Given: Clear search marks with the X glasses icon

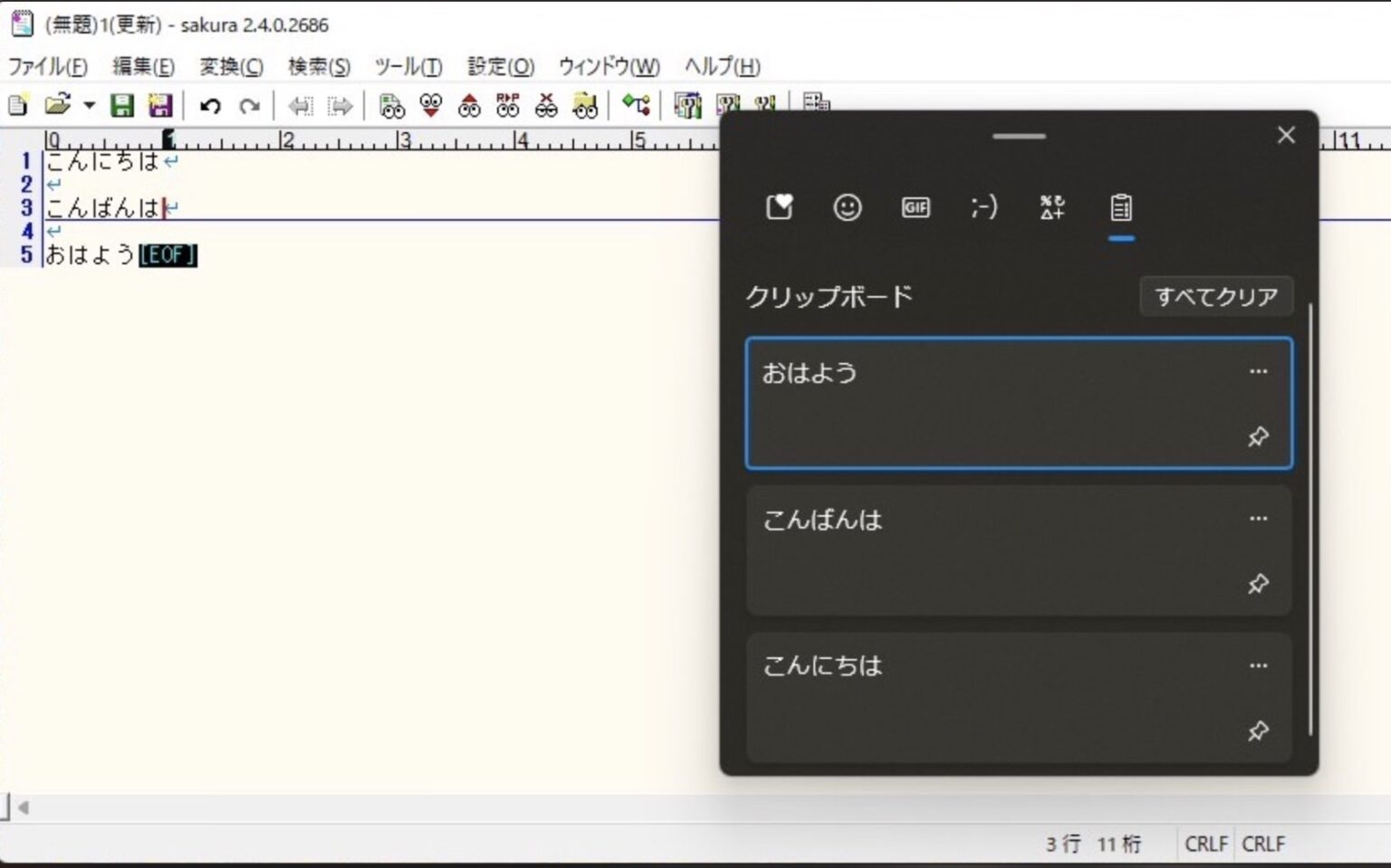Looking at the screenshot, I should coord(546,106).
